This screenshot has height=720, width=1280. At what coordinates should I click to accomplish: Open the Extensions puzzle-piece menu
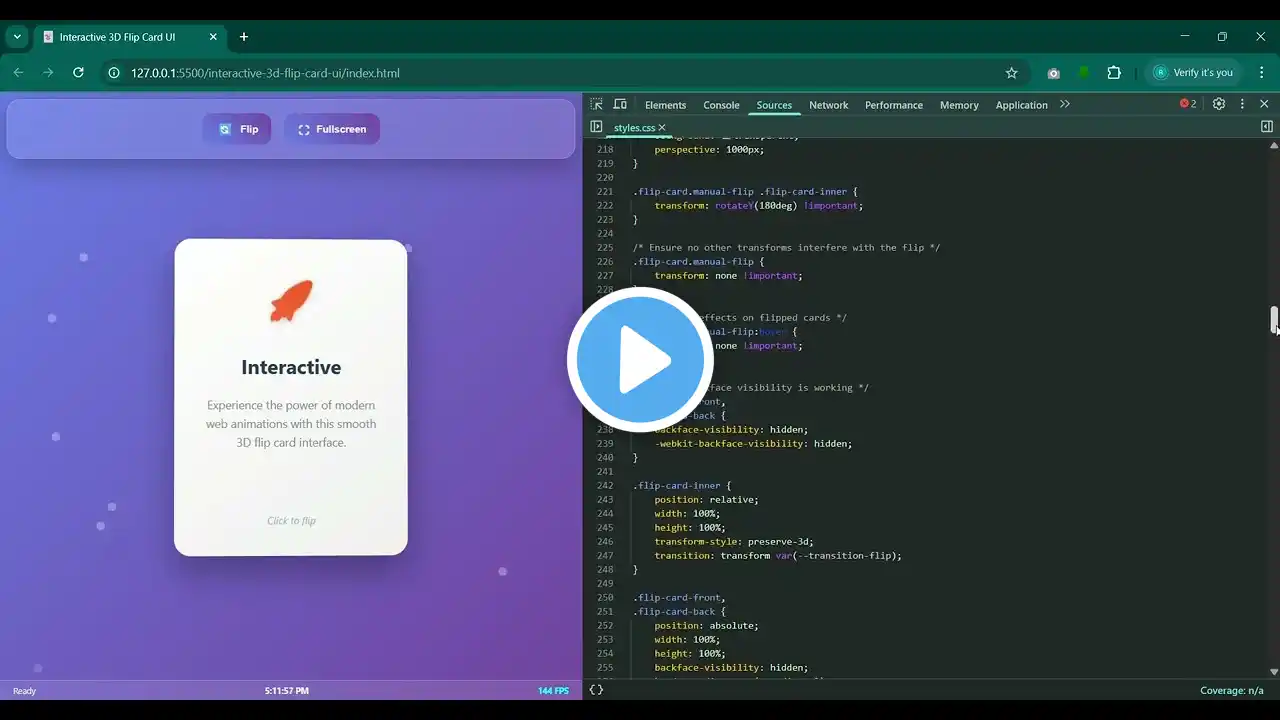(1114, 73)
